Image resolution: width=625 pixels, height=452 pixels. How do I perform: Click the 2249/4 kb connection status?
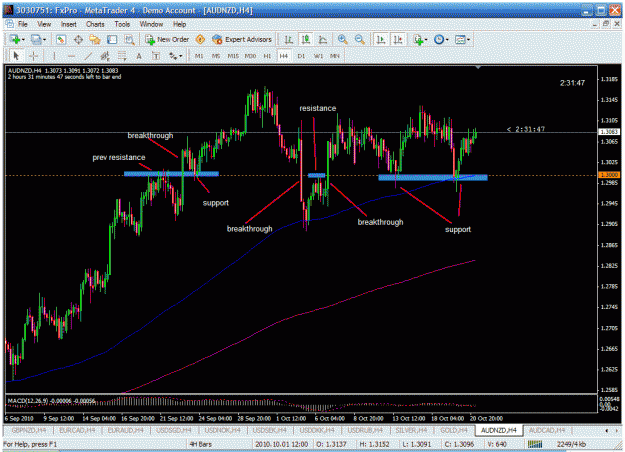571,444
